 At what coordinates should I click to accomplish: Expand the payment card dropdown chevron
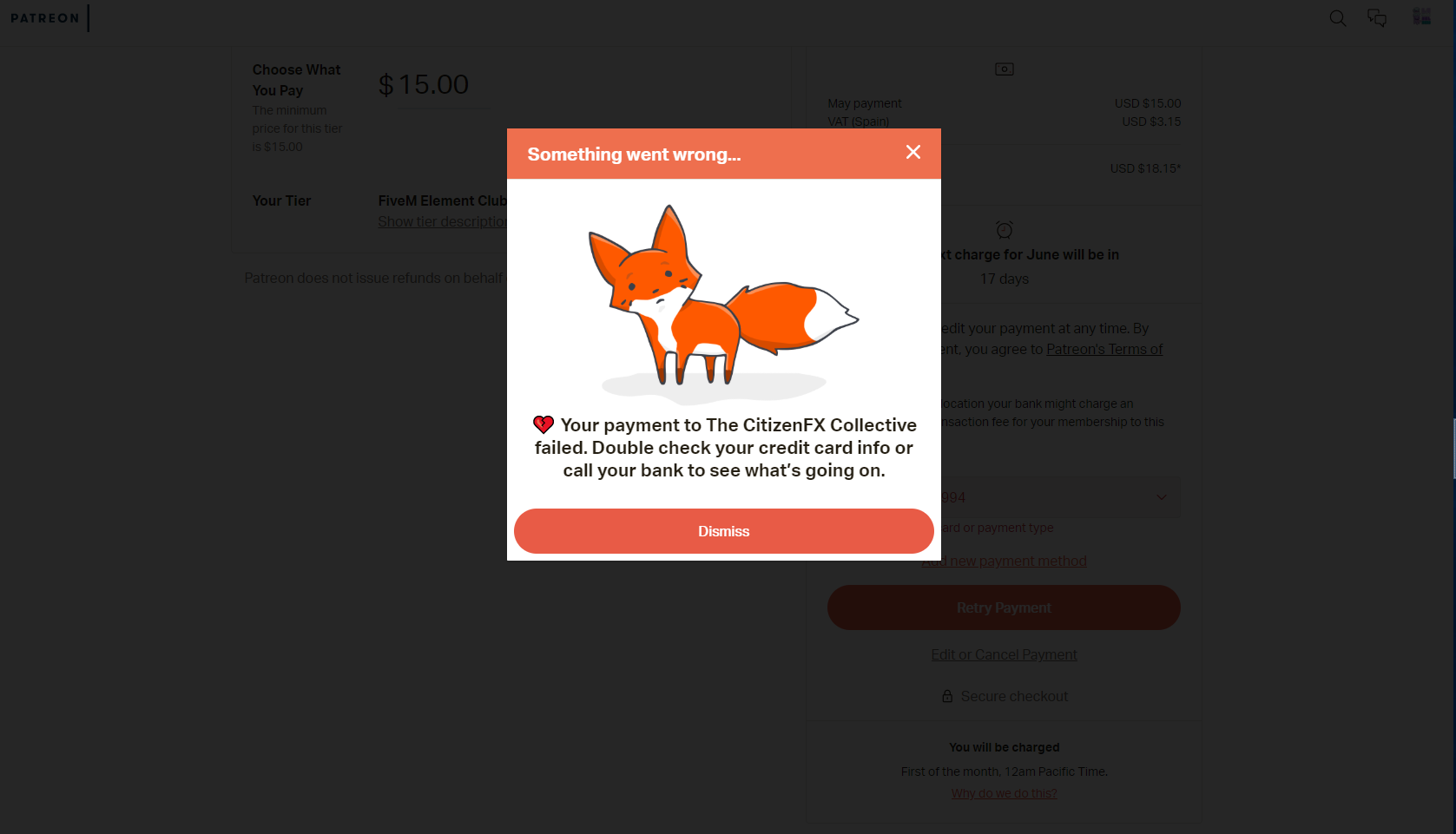[x=1161, y=497]
